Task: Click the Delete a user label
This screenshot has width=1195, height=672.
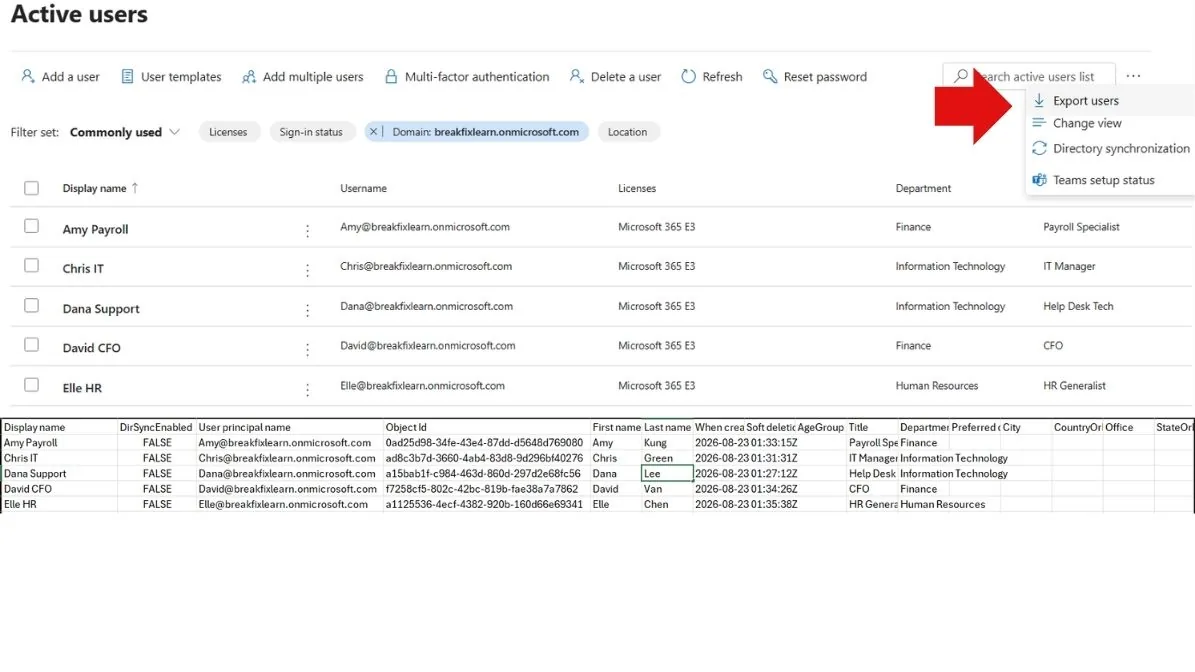Action: [x=626, y=76]
